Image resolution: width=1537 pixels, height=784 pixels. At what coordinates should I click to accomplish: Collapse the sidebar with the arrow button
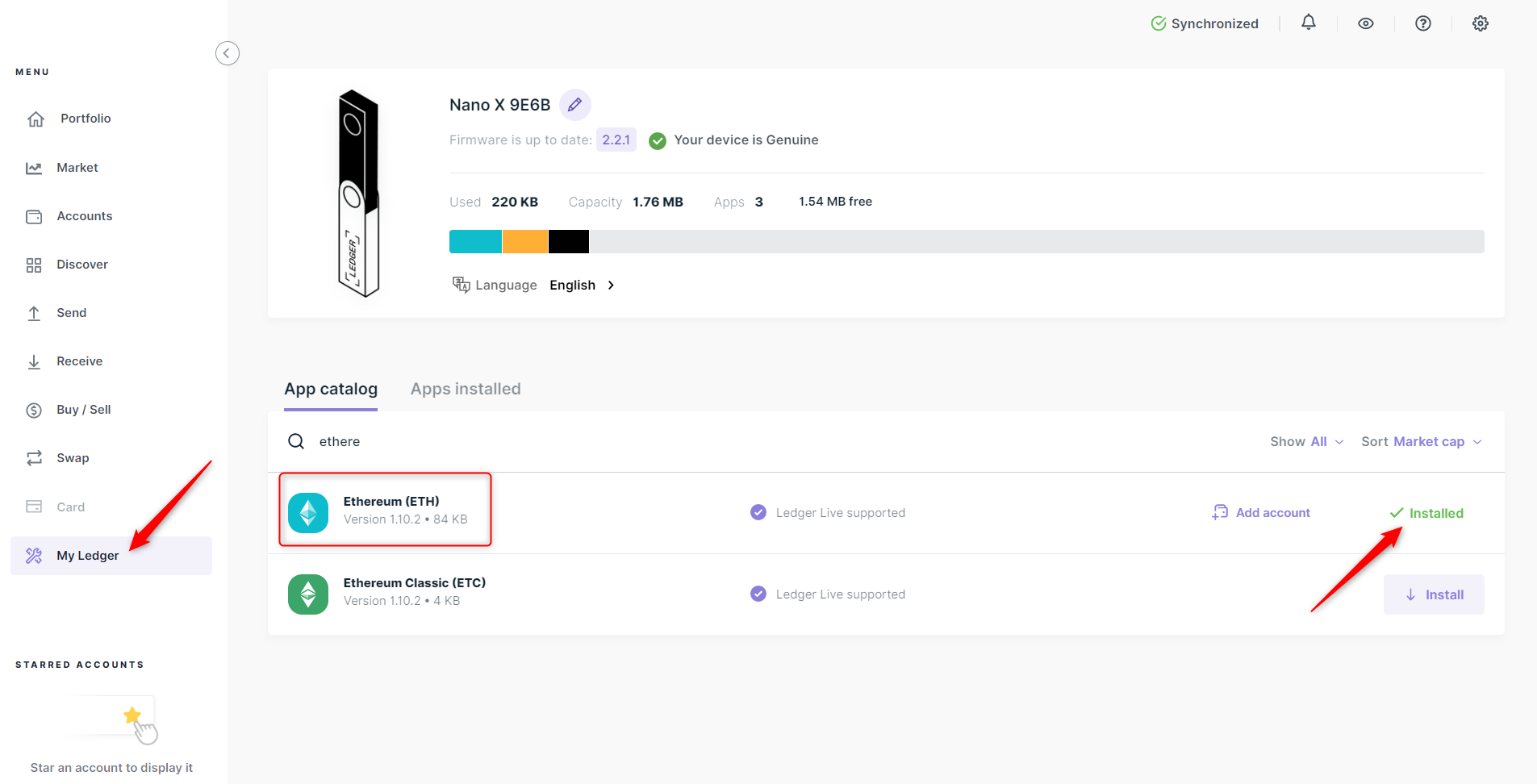[x=227, y=53]
